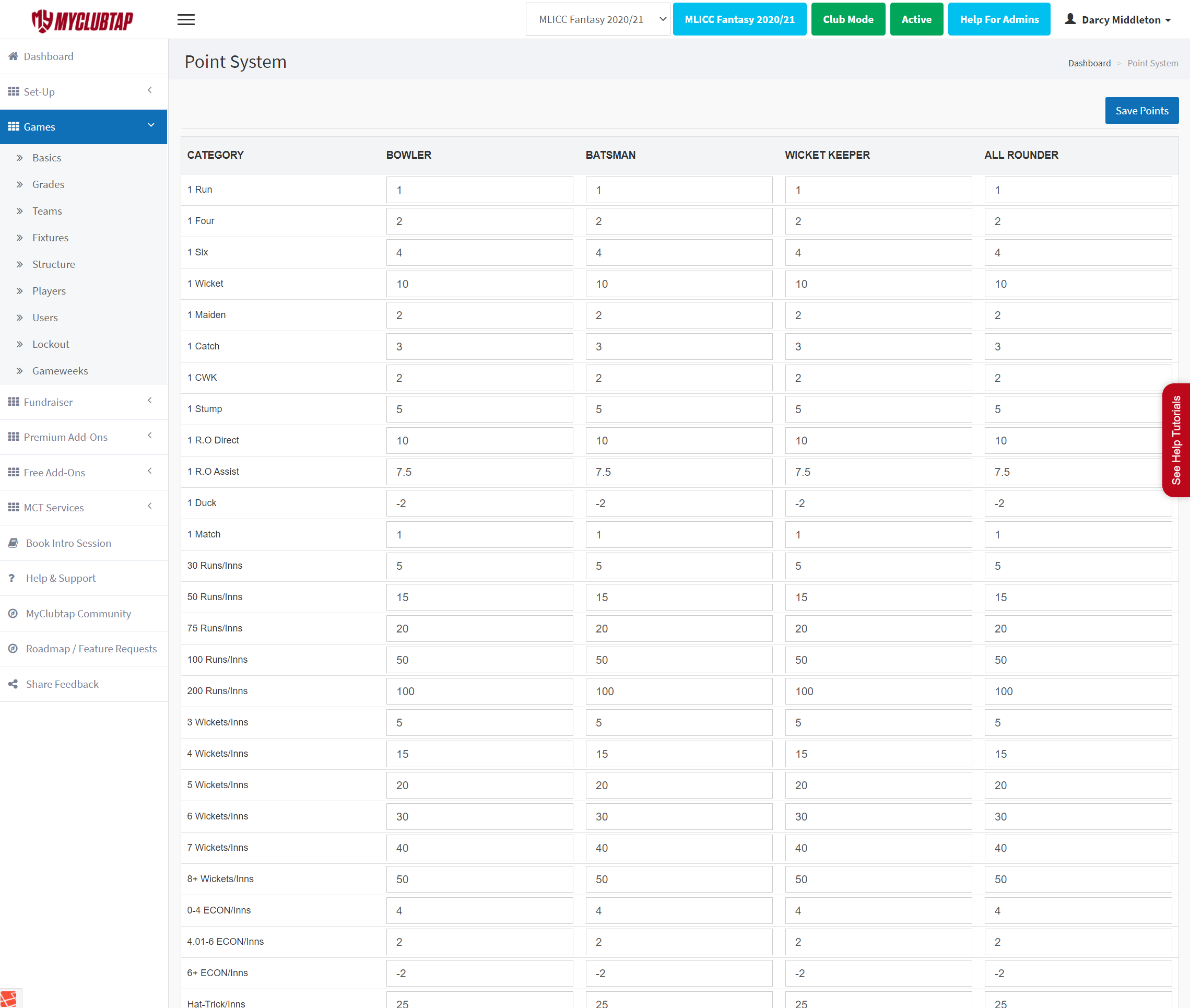Toggle the Club Mode button

coord(848,19)
